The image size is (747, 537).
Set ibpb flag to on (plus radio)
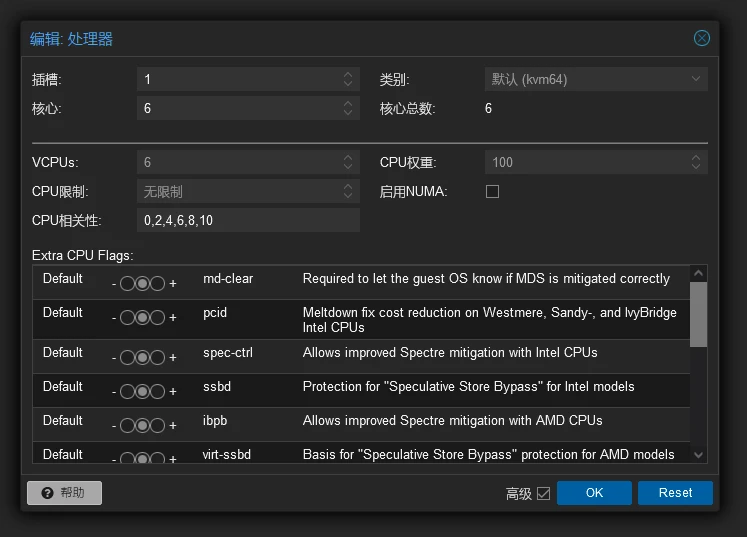158,426
